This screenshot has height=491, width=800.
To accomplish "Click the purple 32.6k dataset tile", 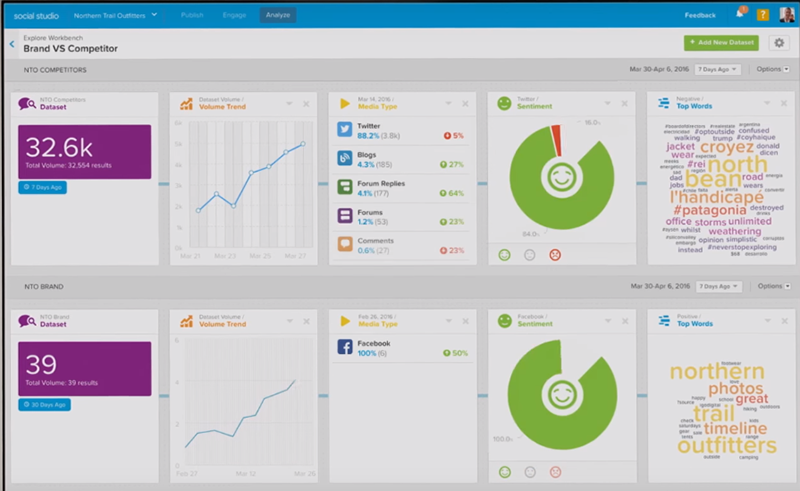I will 84,150.
